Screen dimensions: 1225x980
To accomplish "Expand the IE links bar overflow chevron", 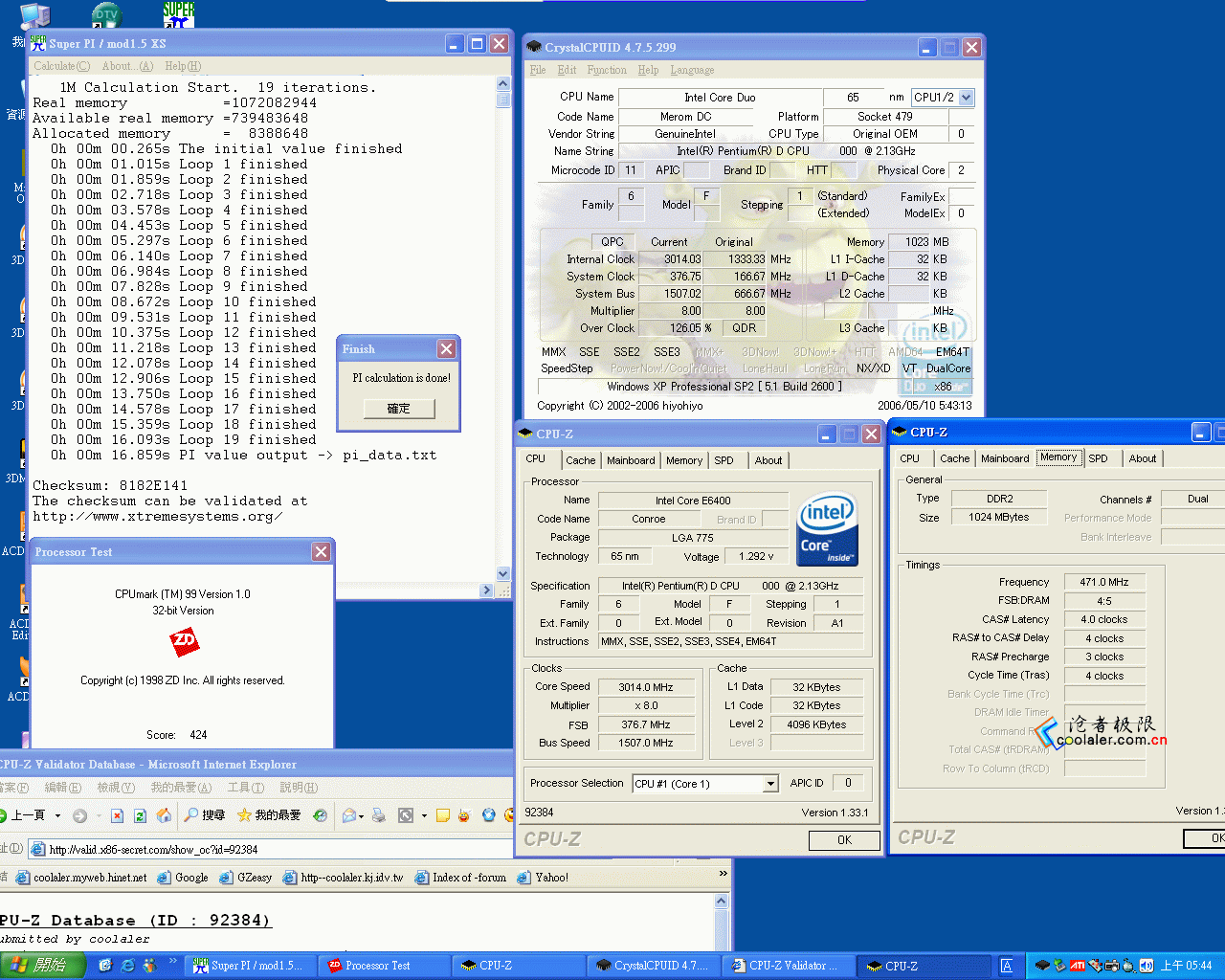I will 723,874.
